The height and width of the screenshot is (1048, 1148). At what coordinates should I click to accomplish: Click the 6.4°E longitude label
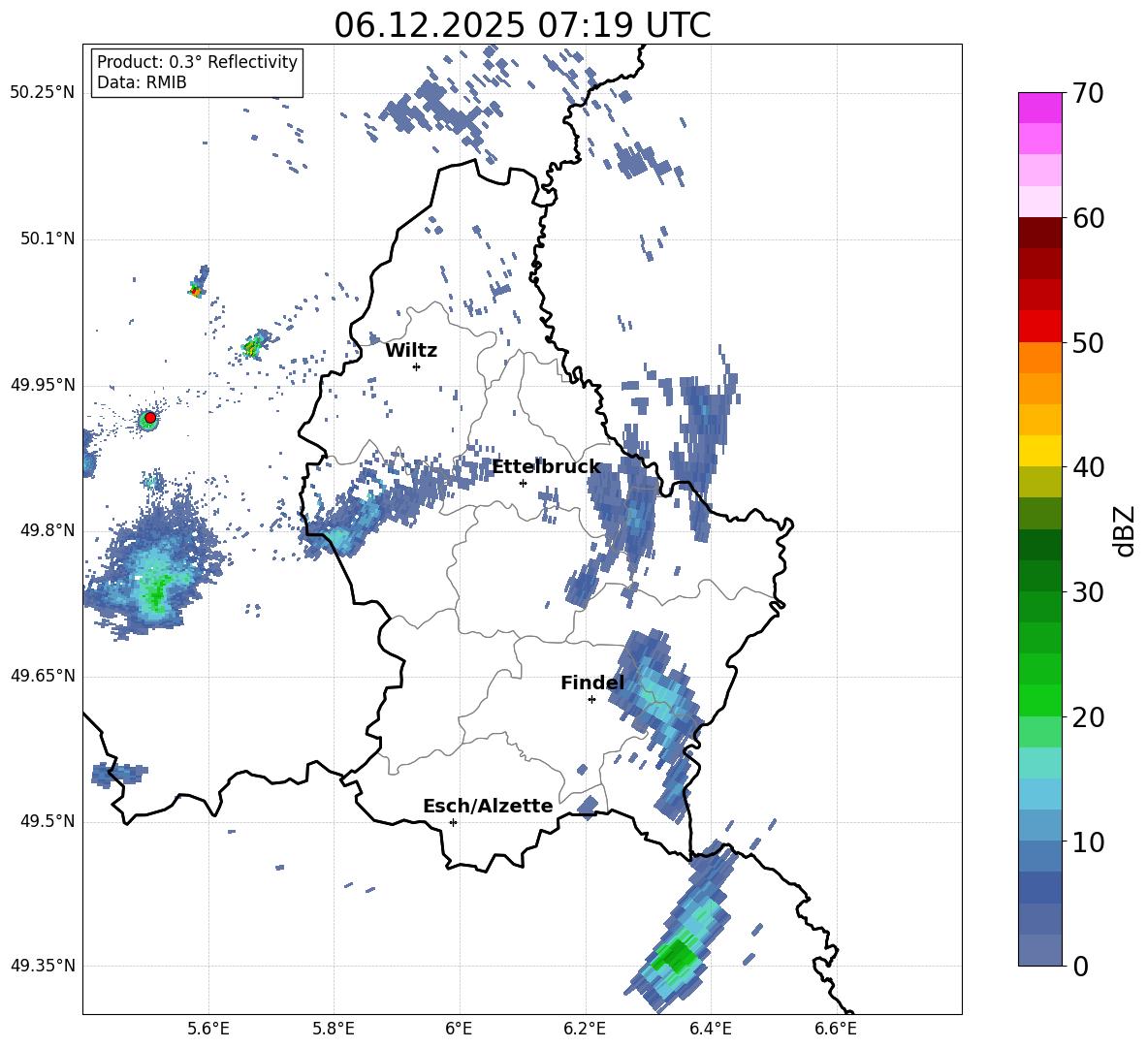[710, 1029]
